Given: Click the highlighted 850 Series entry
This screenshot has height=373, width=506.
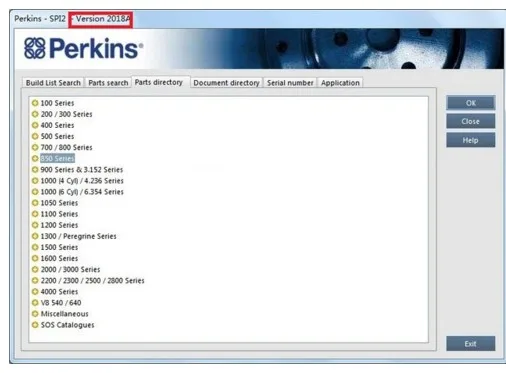Looking at the screenshot, I should [57, 158].
